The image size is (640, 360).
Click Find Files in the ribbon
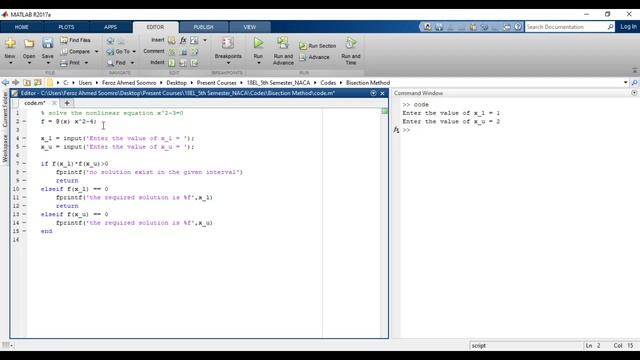(x=76, y=40)
